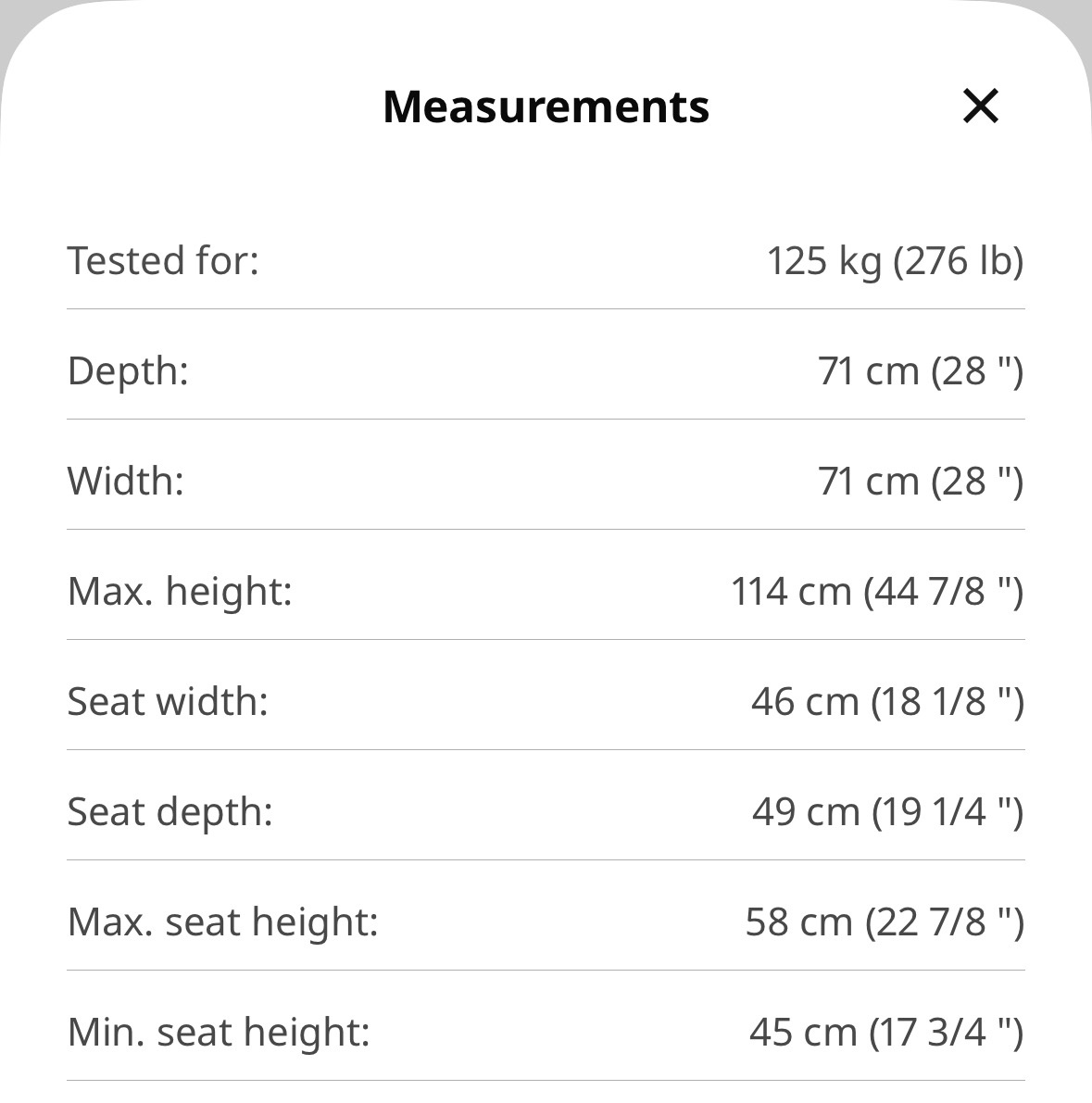Click the 49 cm (19 1/4") value
The width and height of the screenshot is (1092, 1103).
pyautogui.click(x=888, y=812)
